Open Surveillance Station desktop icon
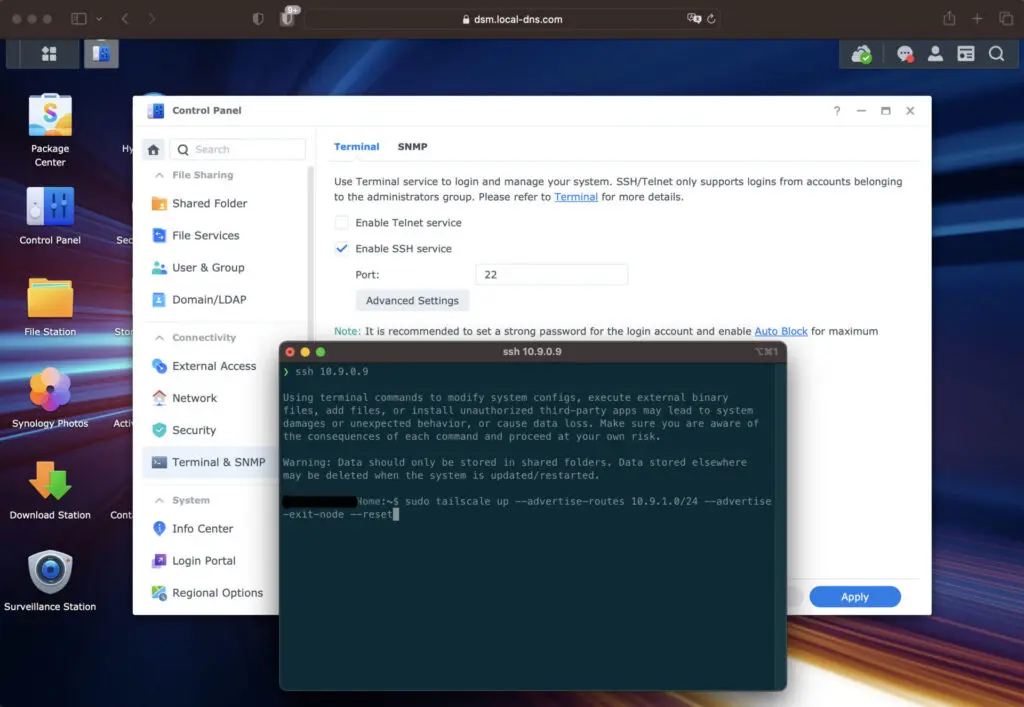The height and width of the screenshot is (707, 1024). (x=50, y=581)
